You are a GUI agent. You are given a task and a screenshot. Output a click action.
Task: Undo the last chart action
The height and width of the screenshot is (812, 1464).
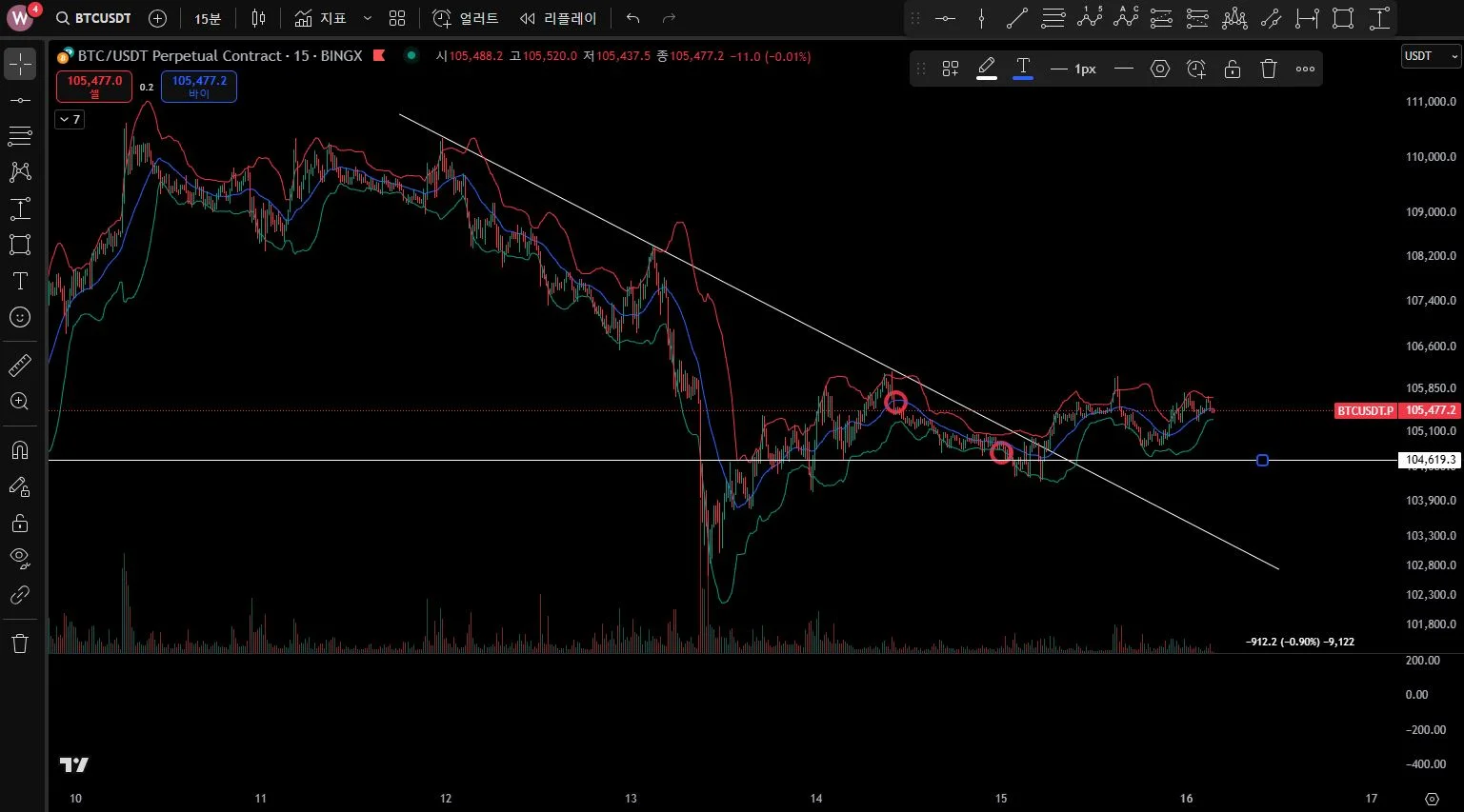click(633, 18)
